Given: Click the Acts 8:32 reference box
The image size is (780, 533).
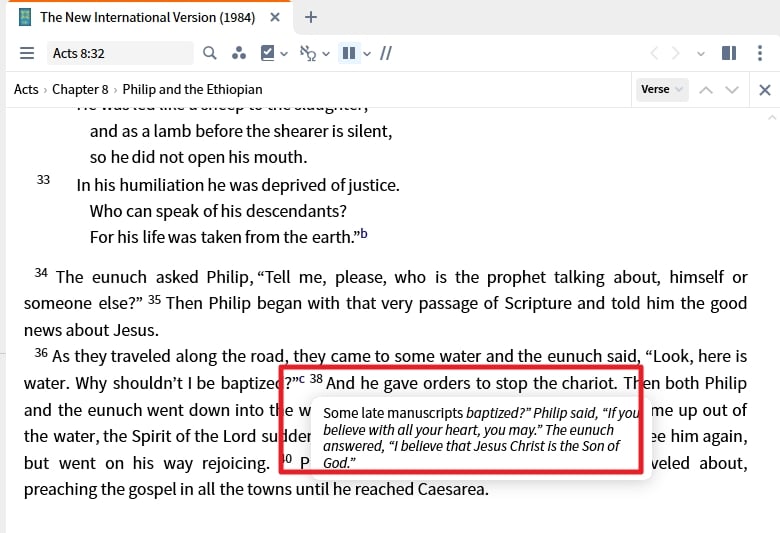Looking at the screenshot, I should (x=120, y=53).
